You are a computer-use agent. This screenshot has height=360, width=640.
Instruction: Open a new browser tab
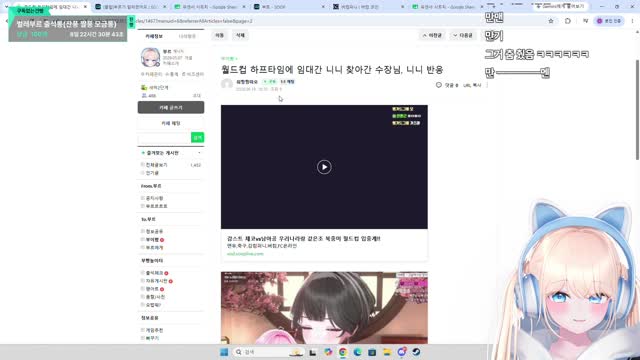pos(494,7)
